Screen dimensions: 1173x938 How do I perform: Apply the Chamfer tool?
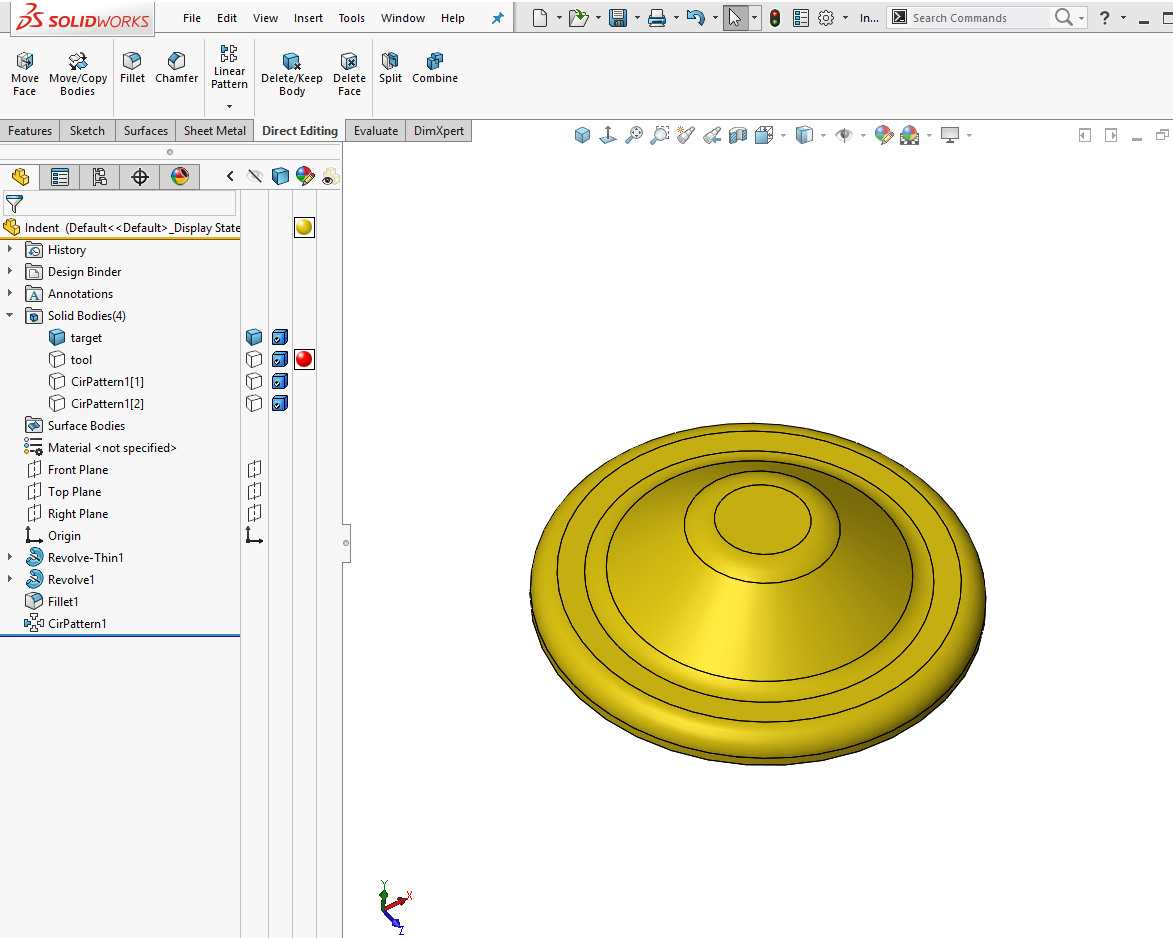click(177, 67)
